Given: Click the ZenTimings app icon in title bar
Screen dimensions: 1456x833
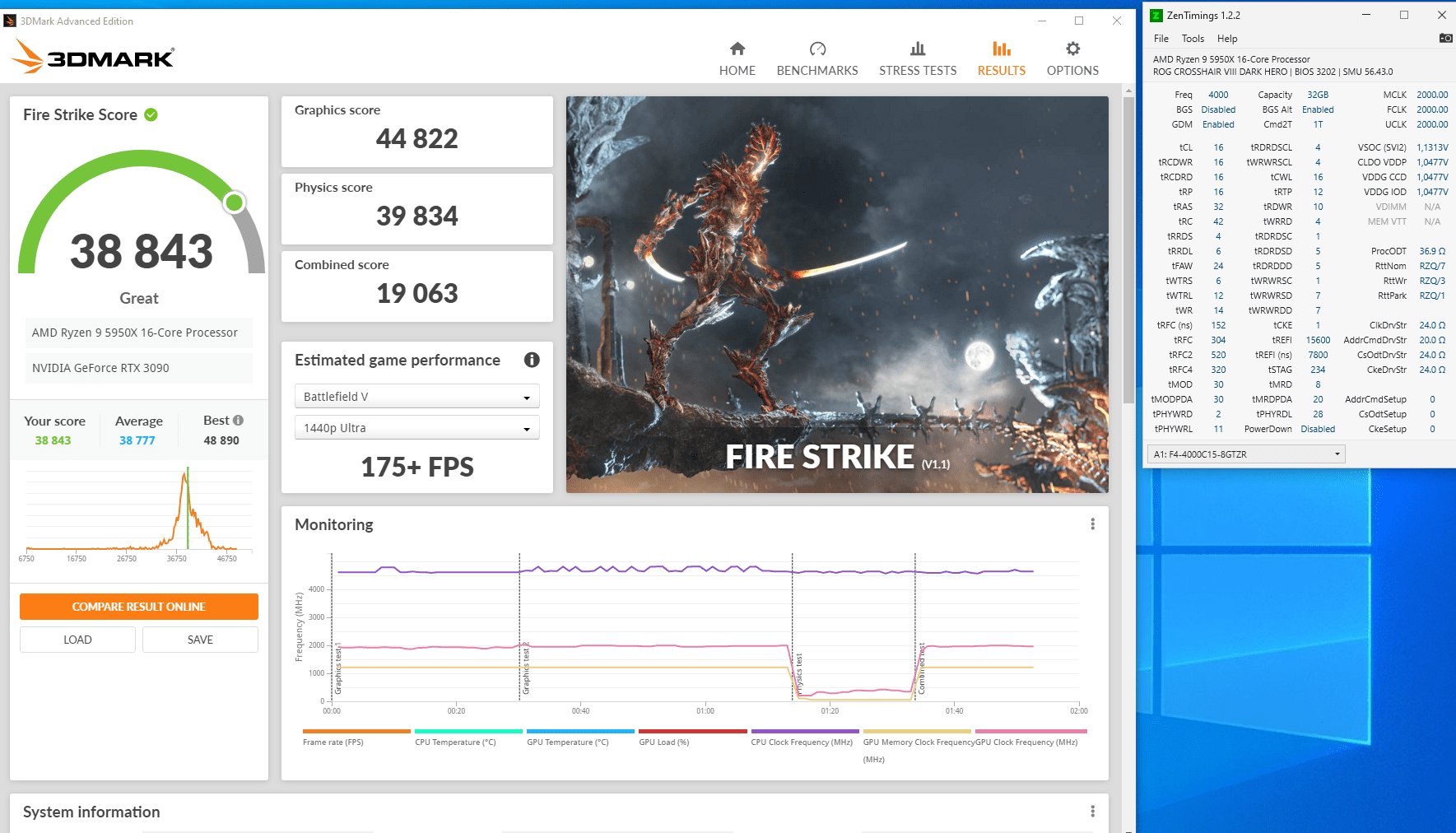Looking at the screenshot, I should pyautogui.click(x=1156, y=15).
